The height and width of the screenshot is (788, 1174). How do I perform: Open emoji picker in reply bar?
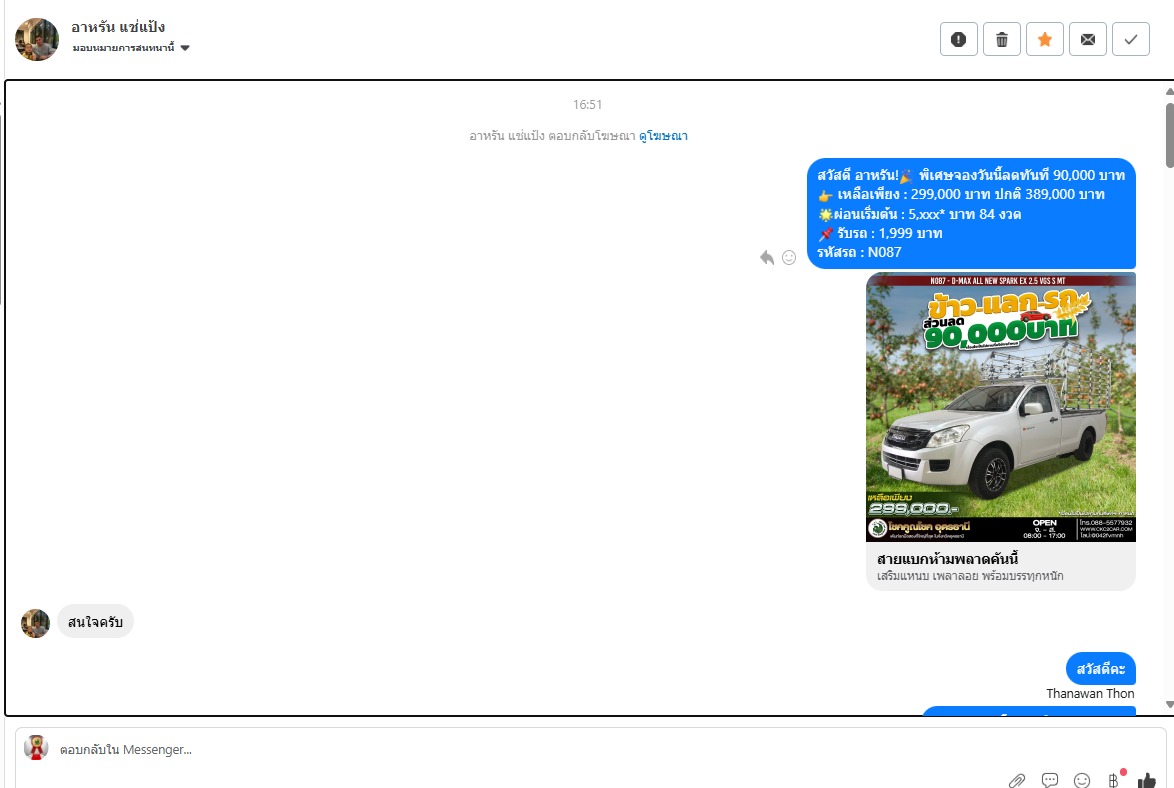pos(1082,781)
